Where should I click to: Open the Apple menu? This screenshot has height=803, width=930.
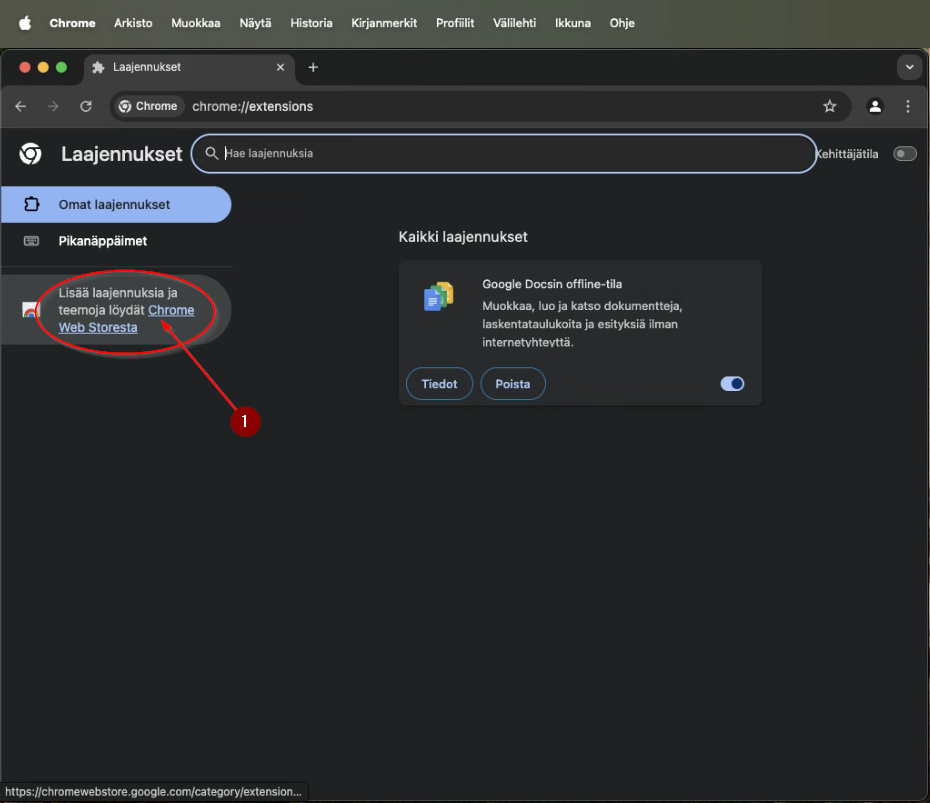(25, 23)
